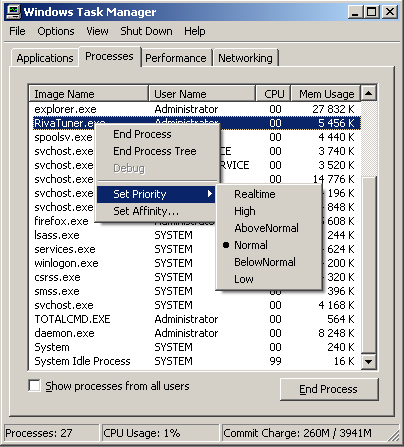
Task: Choose End Process Tree from context menu
Action: [155, 151]
